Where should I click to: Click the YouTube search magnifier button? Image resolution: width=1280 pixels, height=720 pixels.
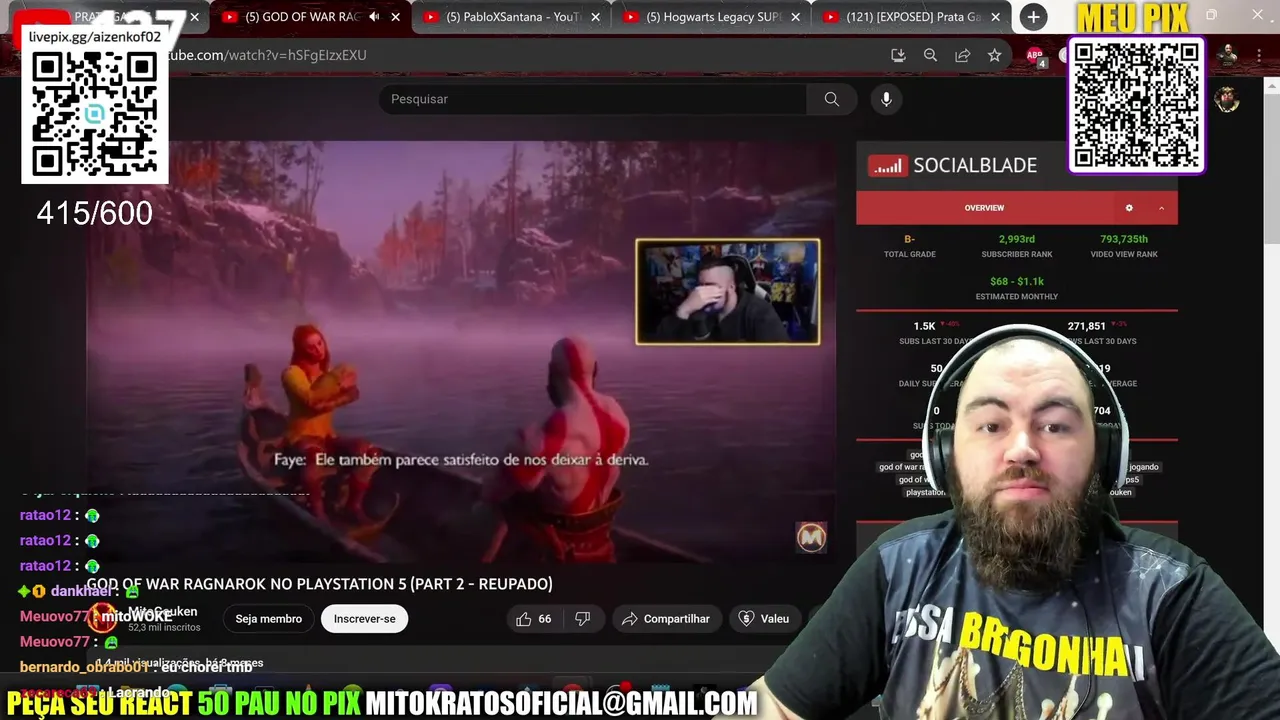(x=831, y=99)
